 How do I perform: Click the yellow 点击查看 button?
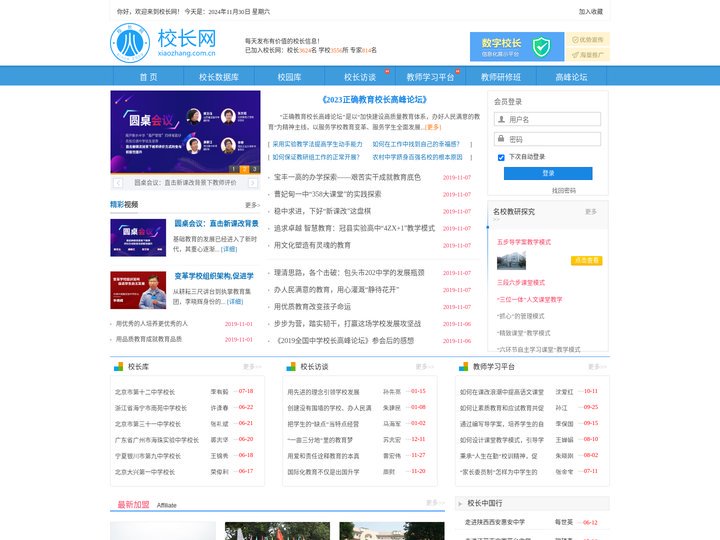(x=586, y=260)
